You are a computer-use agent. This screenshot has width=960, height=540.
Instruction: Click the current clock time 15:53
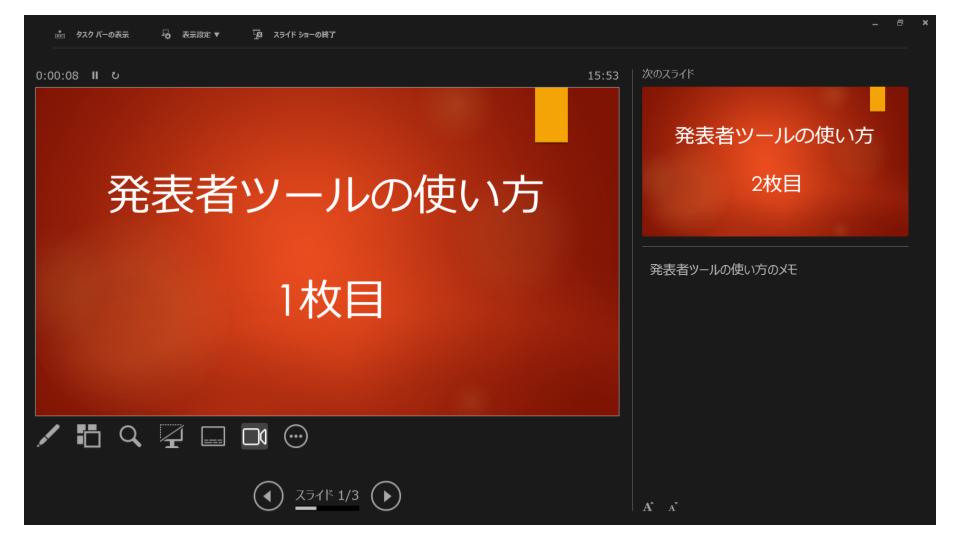tap(603, 75)
